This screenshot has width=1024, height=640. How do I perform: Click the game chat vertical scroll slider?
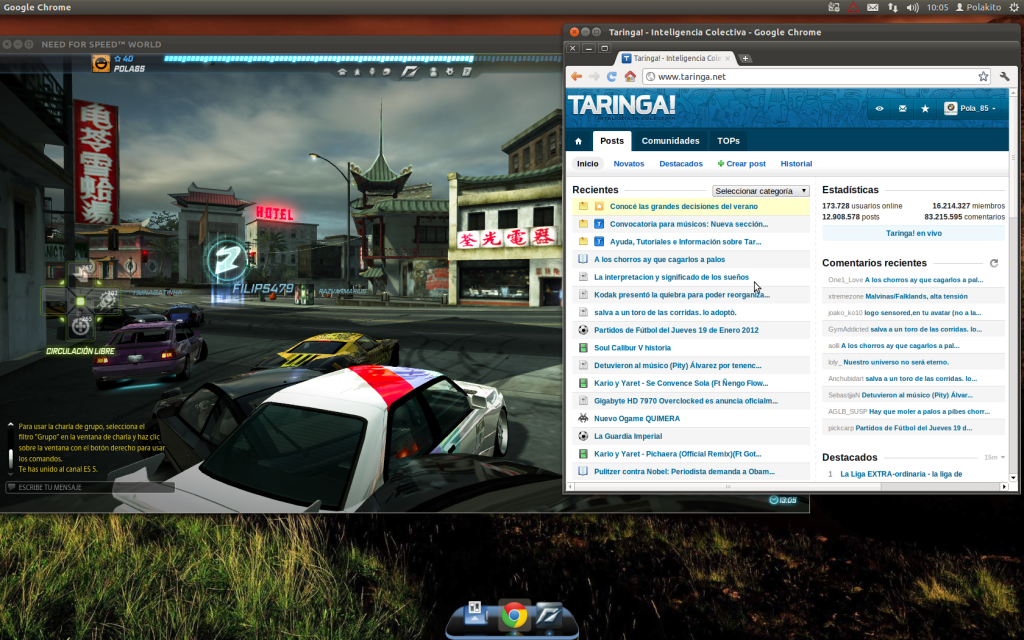pos(10,458)
